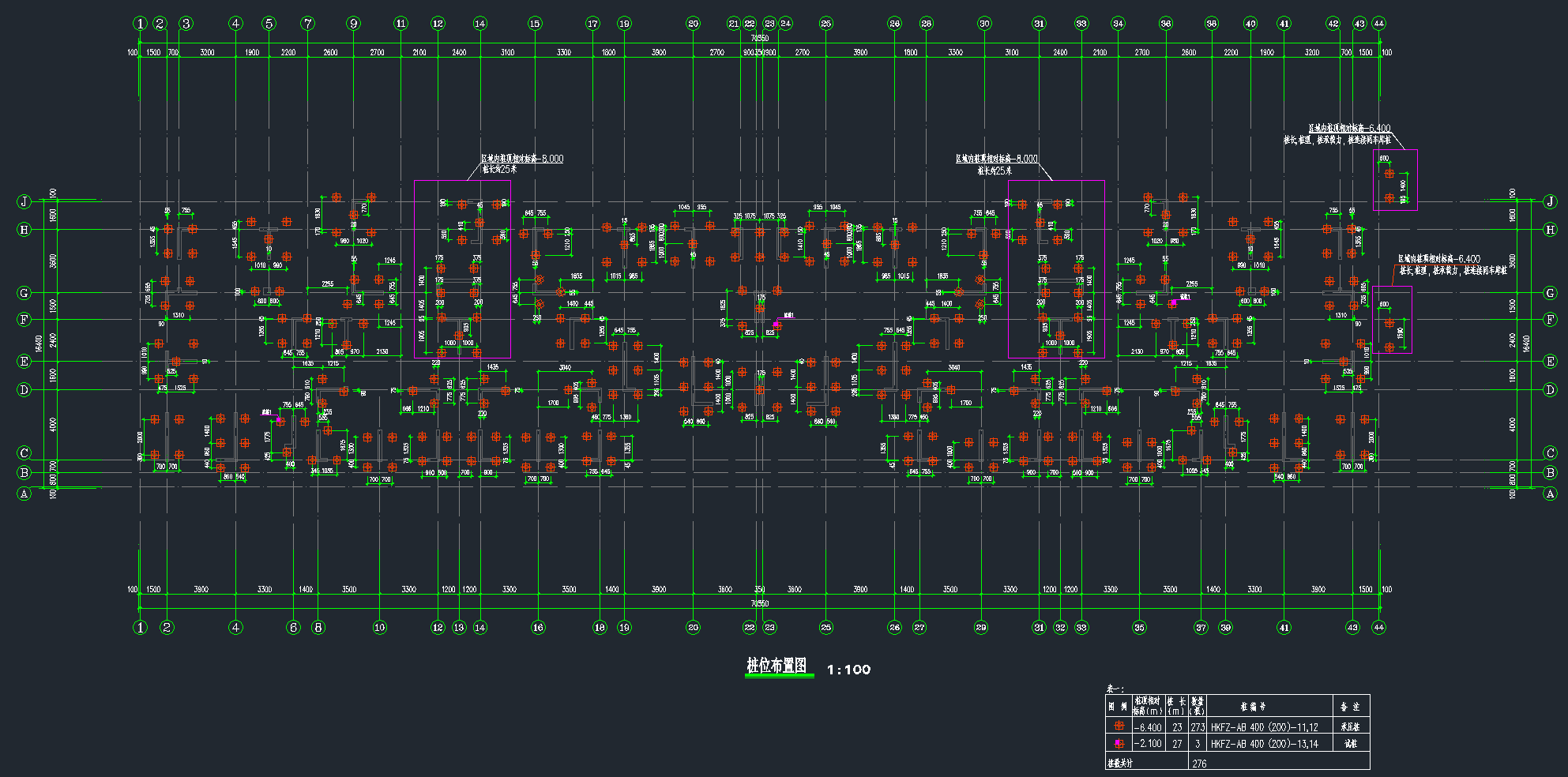The width and height of the screenshot is (1568, 777).
Task: Select cell HKFZ-AB 400 (200)-11,12
Action: 1264,727
